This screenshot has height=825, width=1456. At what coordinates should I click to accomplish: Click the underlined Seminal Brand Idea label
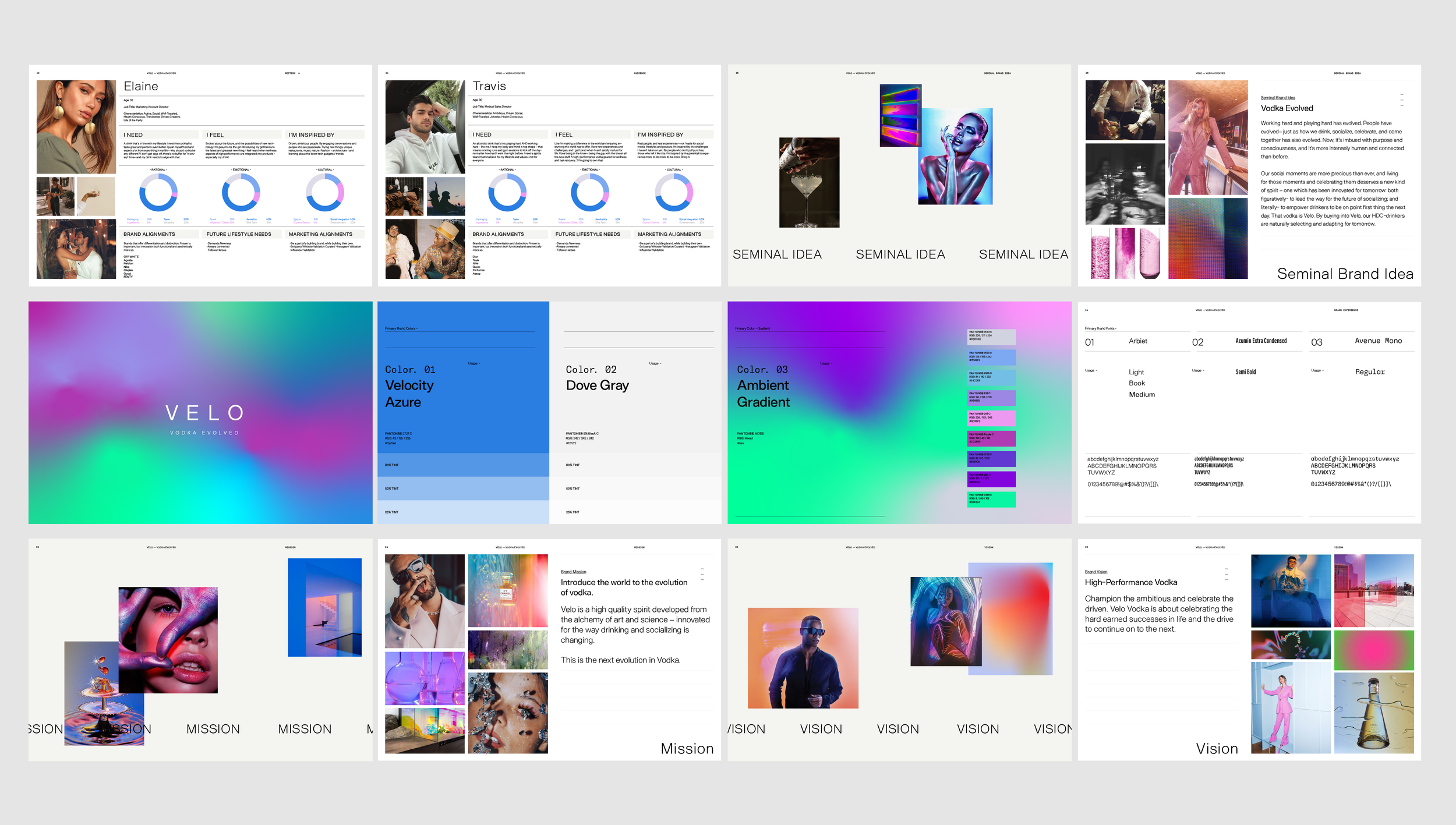pos(1278,98)
